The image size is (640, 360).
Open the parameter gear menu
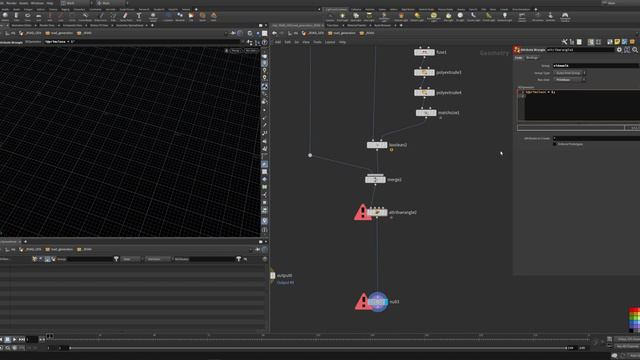pyautogui.click(x=619, y=50)
